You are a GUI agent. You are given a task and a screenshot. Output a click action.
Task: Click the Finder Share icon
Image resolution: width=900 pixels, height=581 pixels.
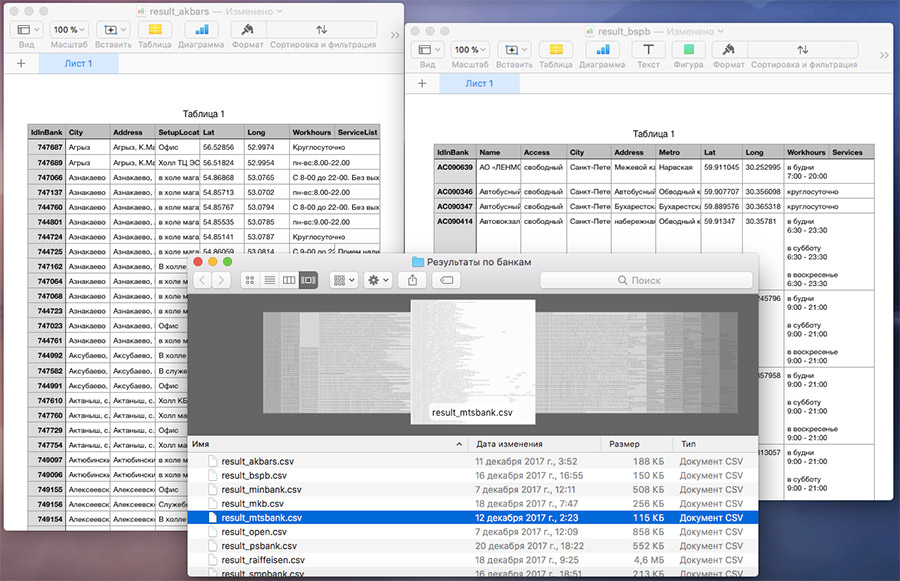(x=412, y=280)
